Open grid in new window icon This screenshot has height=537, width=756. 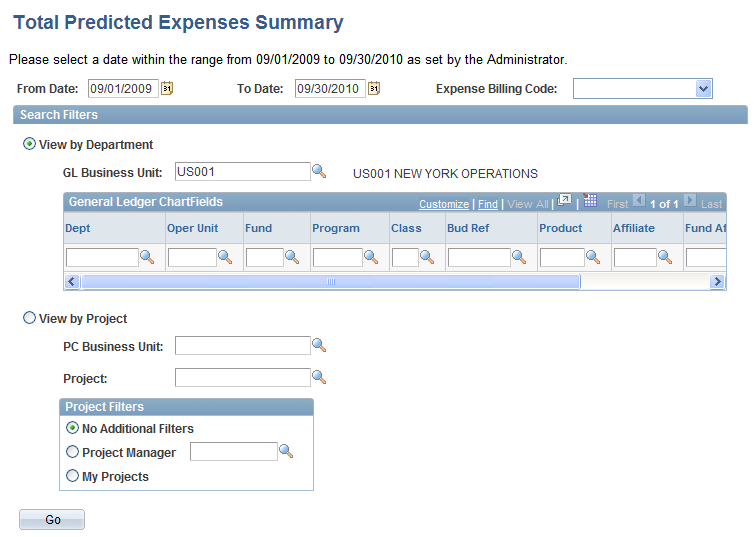point(564,201)
